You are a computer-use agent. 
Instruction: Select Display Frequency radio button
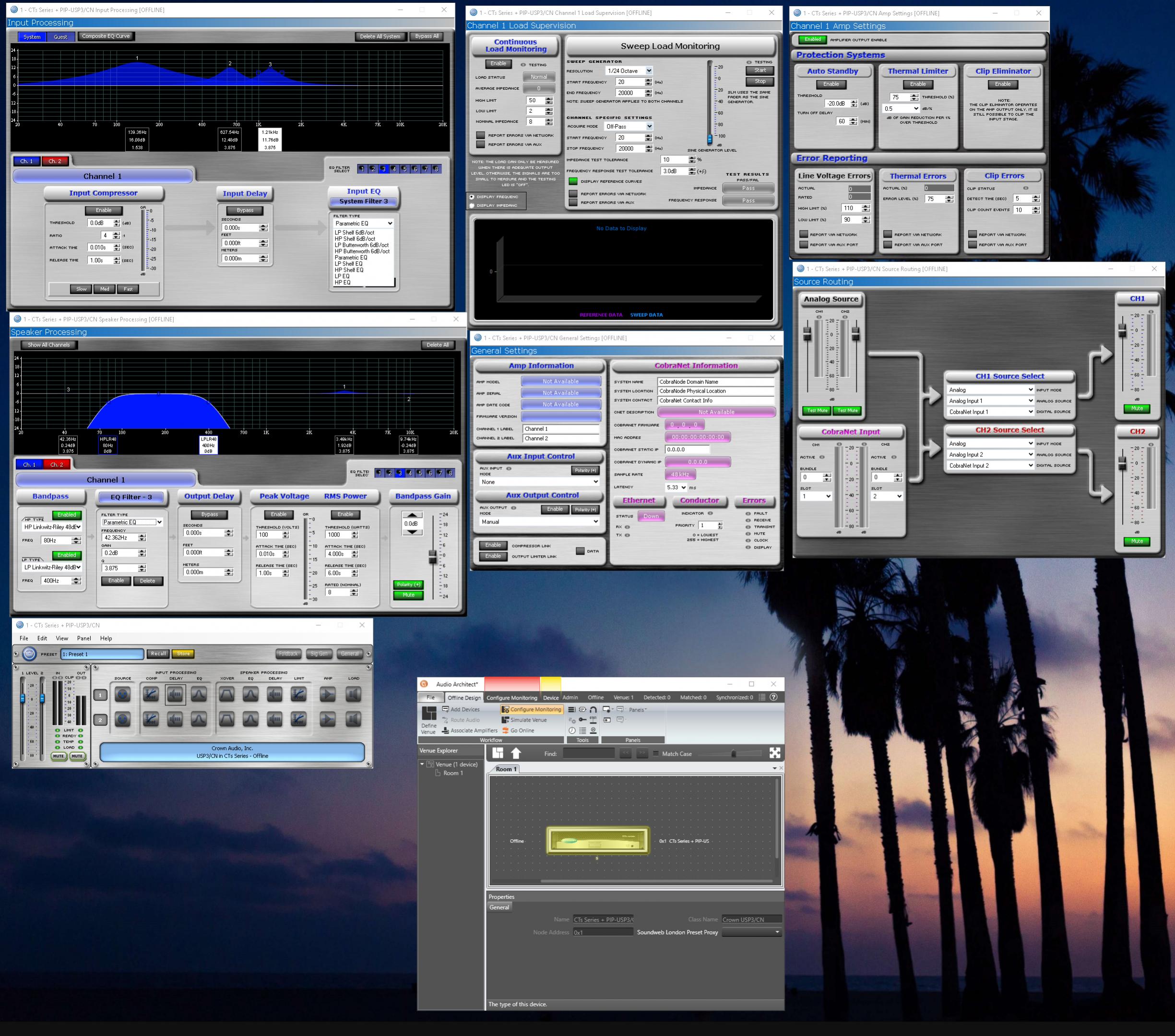pyautogui.click(x=472, y=197)
